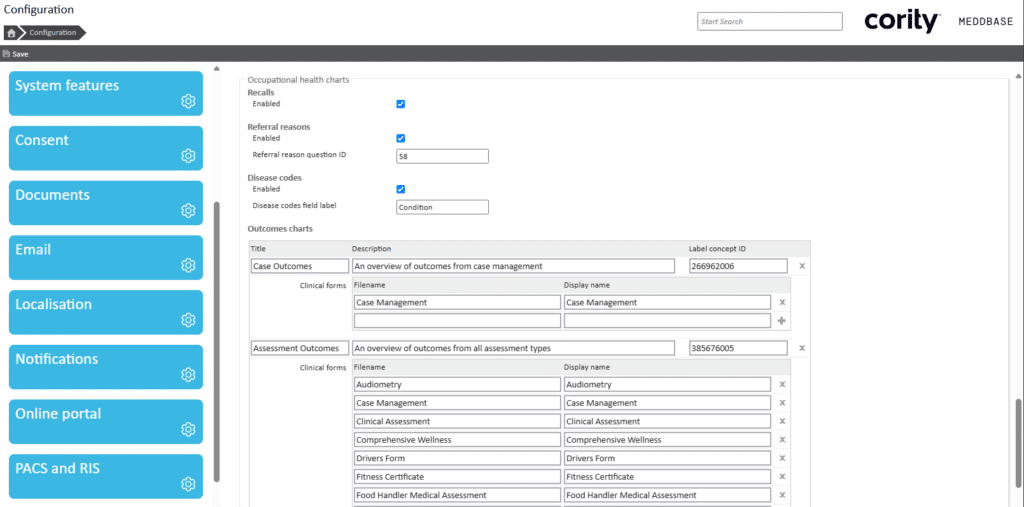Edit Assessment Outcomes description field
Image resolution: width=1024 pixels, height=507 pixels.
tap(513, 348)
